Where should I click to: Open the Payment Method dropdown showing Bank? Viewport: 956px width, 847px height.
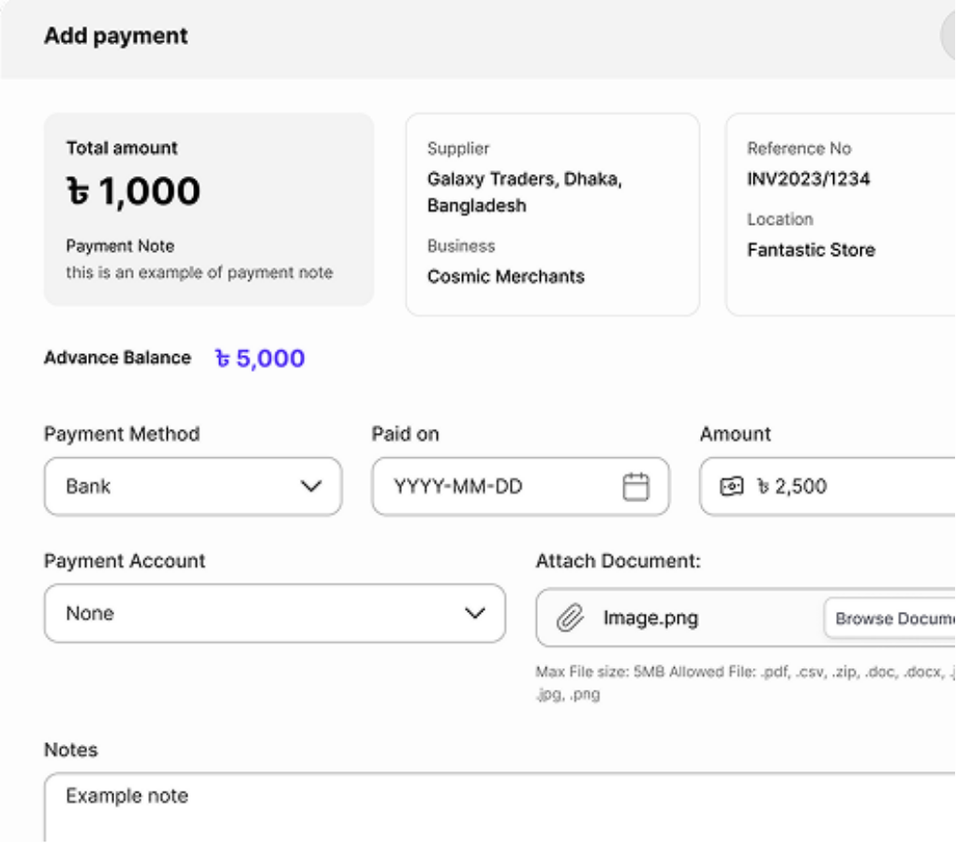(x=193, y=487)
